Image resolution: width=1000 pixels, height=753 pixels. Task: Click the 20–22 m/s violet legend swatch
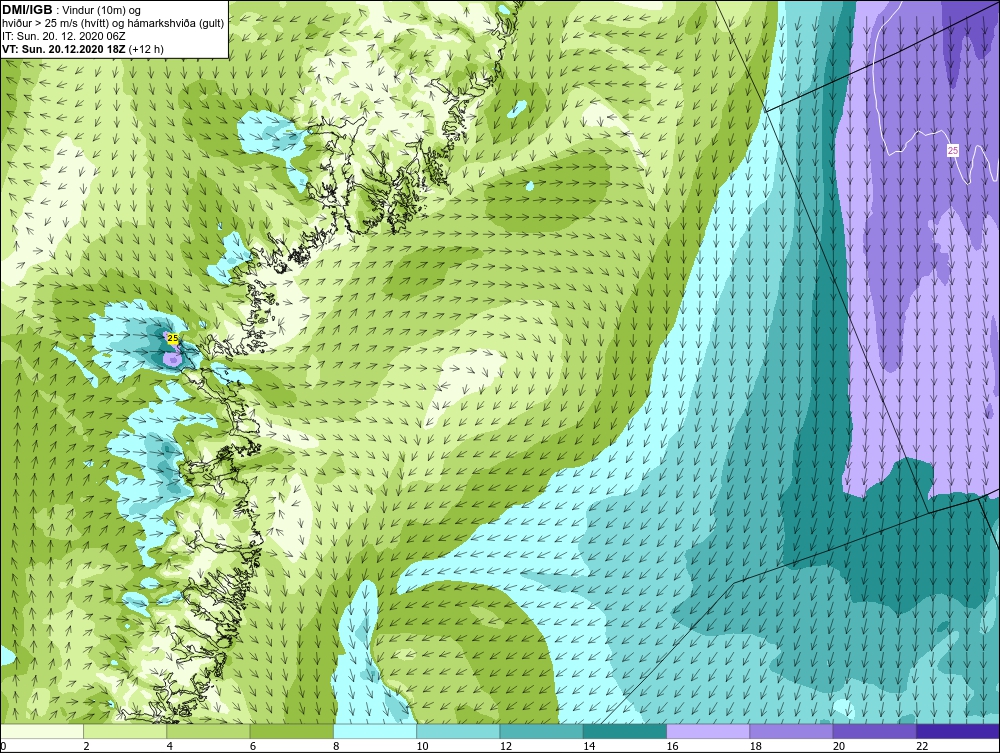(x=874, y=731)
